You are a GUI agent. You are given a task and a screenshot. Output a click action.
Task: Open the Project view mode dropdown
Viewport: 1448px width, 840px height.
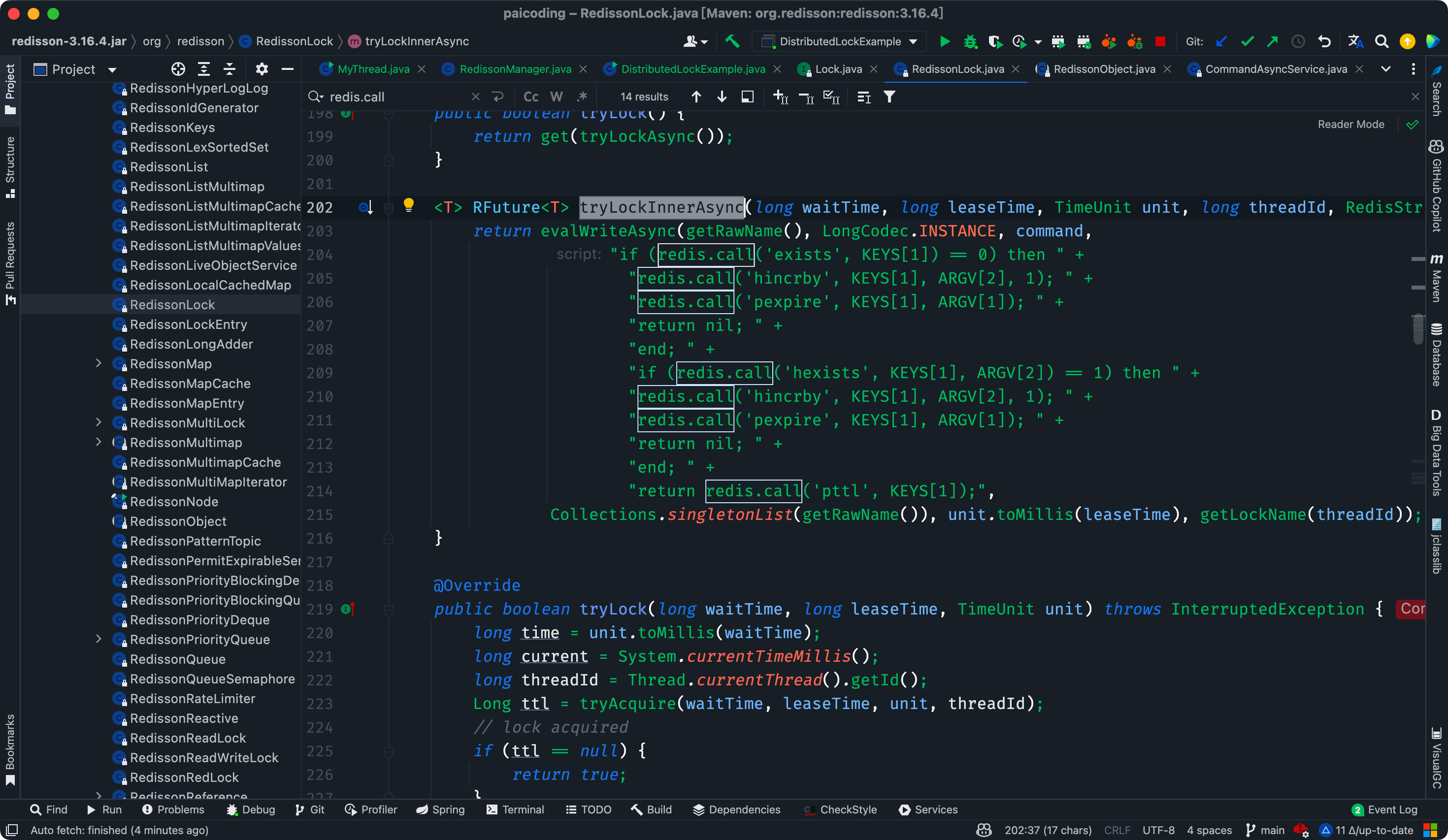(112, 69)
